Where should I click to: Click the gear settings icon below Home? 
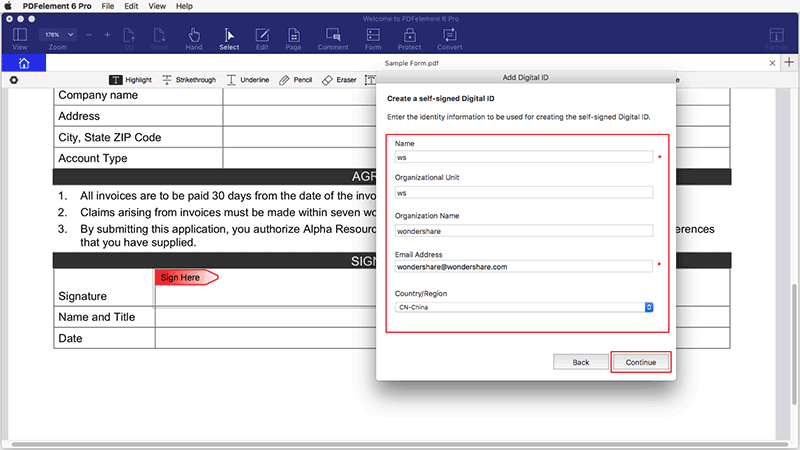[14, 80]
